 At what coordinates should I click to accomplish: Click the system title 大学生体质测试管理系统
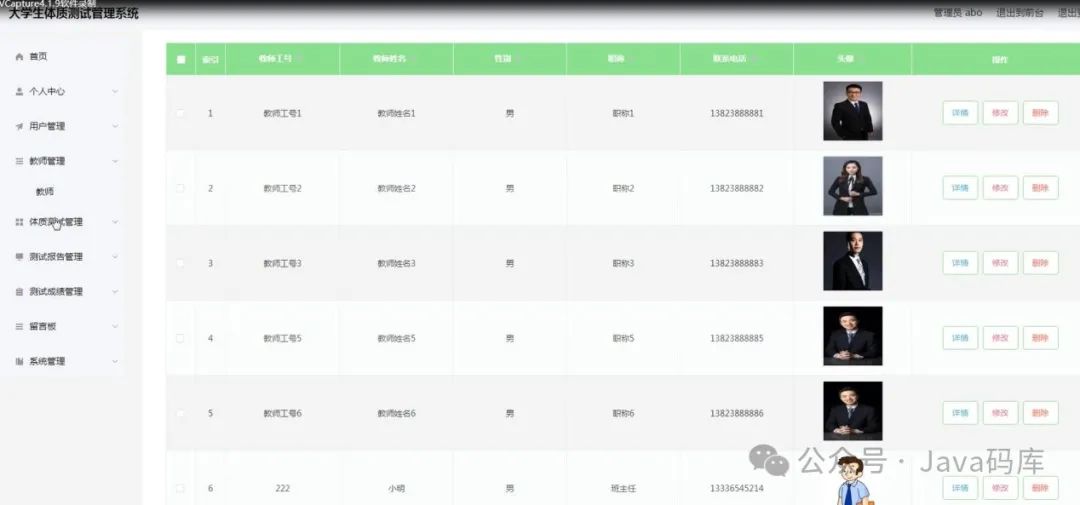(73, 13)
